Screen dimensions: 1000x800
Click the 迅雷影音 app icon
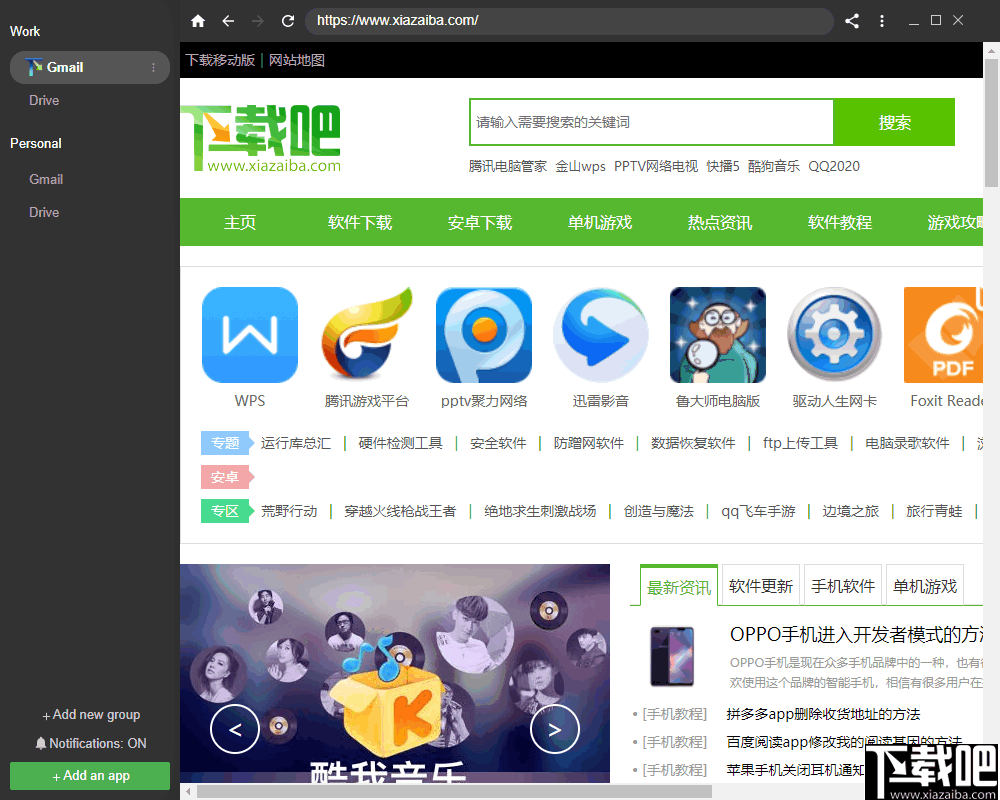[x=601, y=335]
